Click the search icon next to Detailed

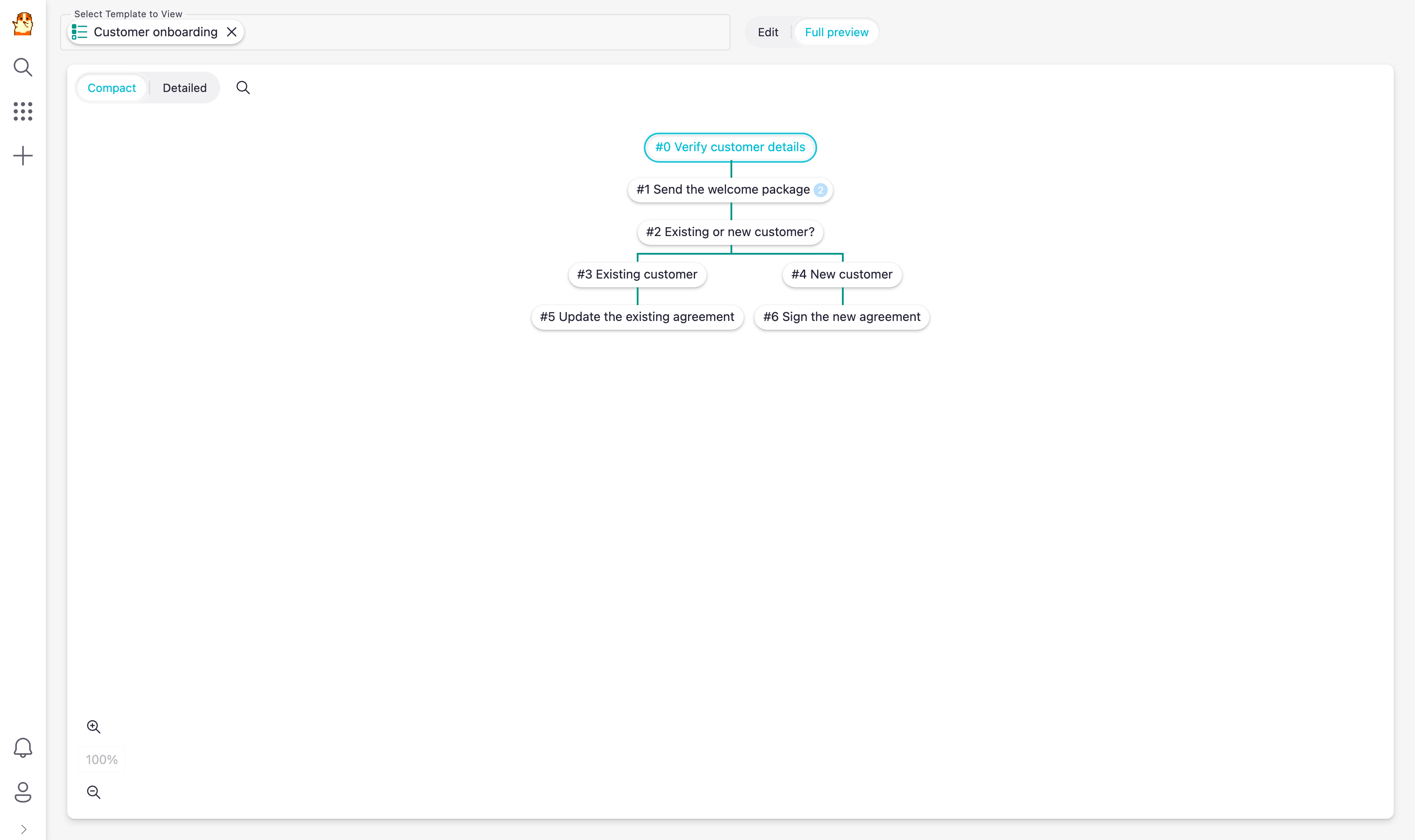[x=243, y=87]
